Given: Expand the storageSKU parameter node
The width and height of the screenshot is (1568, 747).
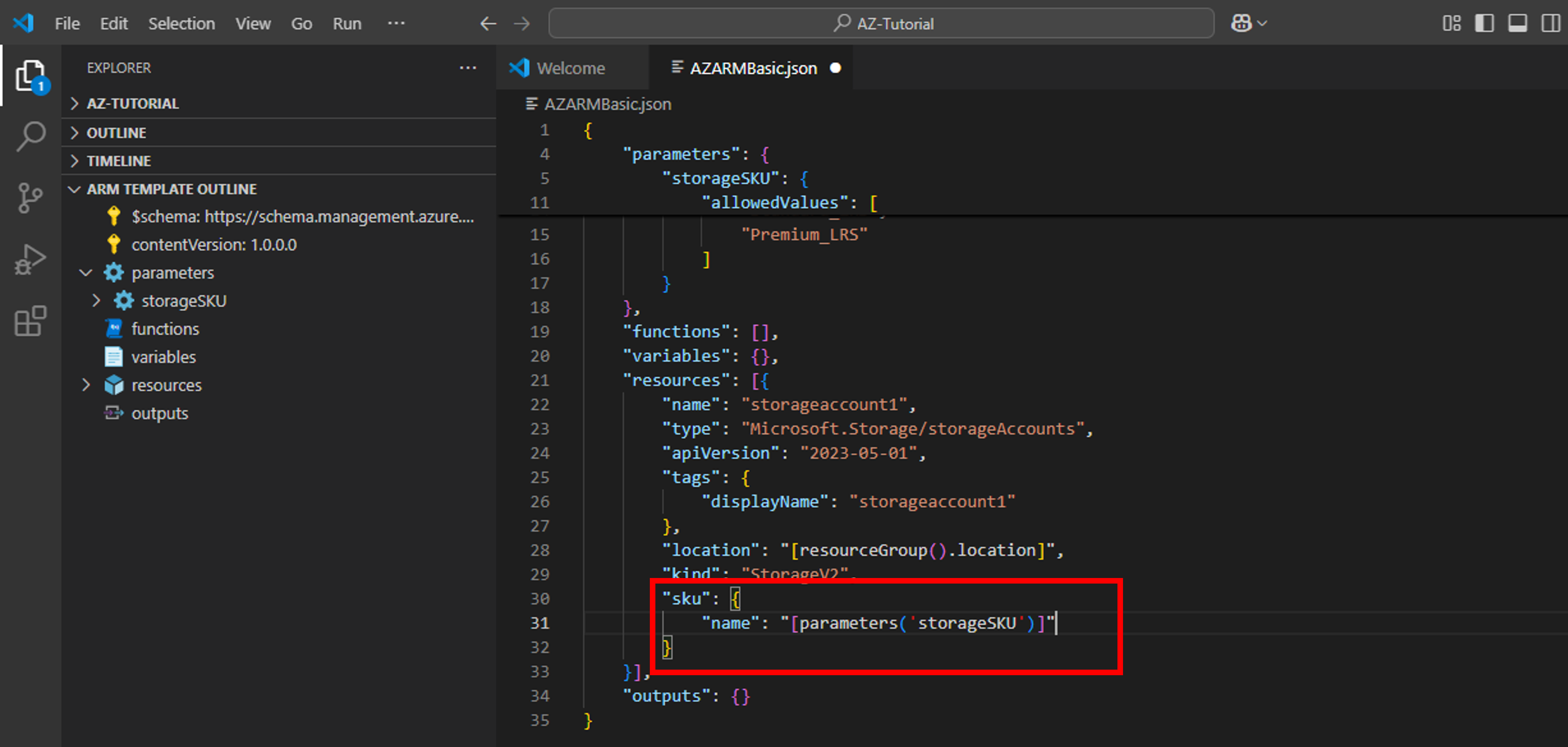Looking at the screenshot, I should [96, 300].
